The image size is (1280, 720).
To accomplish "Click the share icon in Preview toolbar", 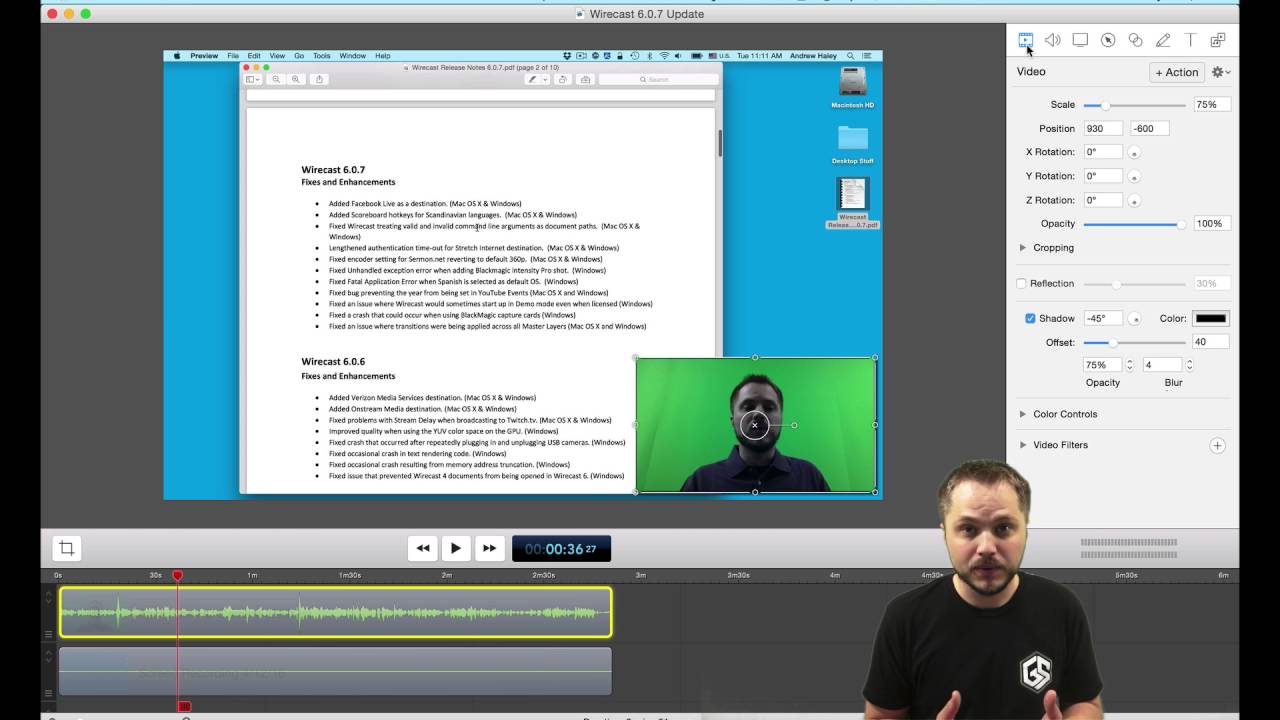I will tap(319, 79).
